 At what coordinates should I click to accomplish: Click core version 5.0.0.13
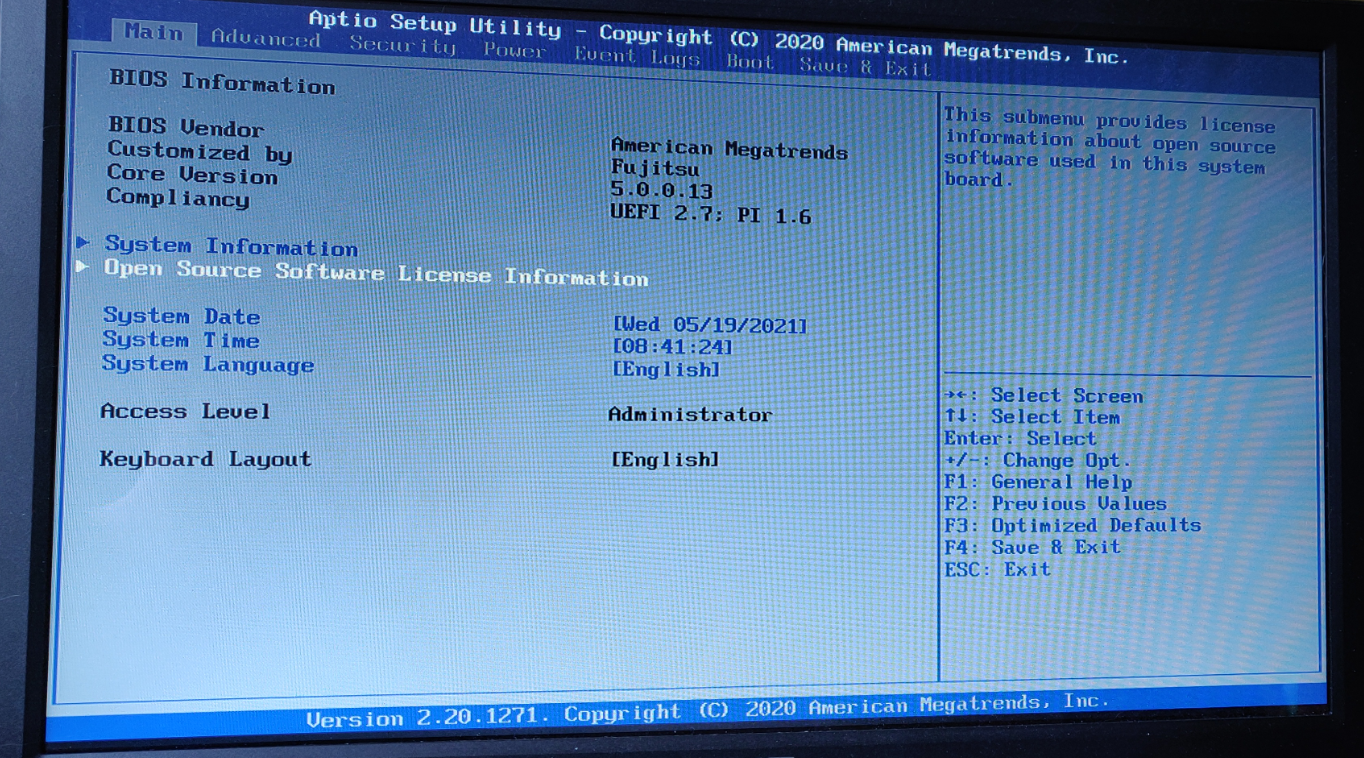661,191
